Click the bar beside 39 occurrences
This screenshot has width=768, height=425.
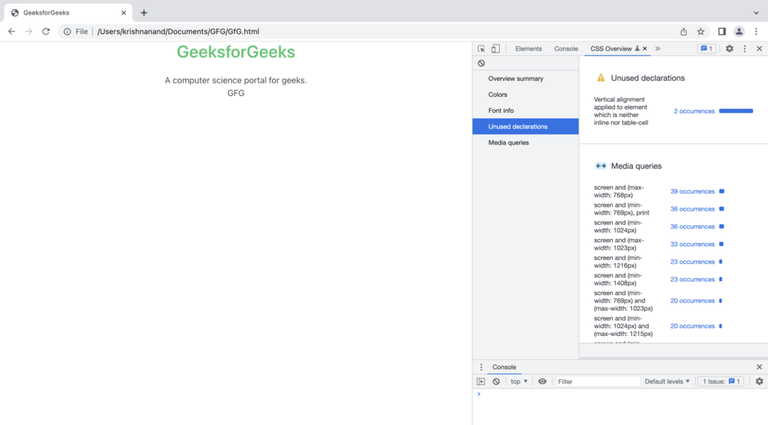(721, 191)
